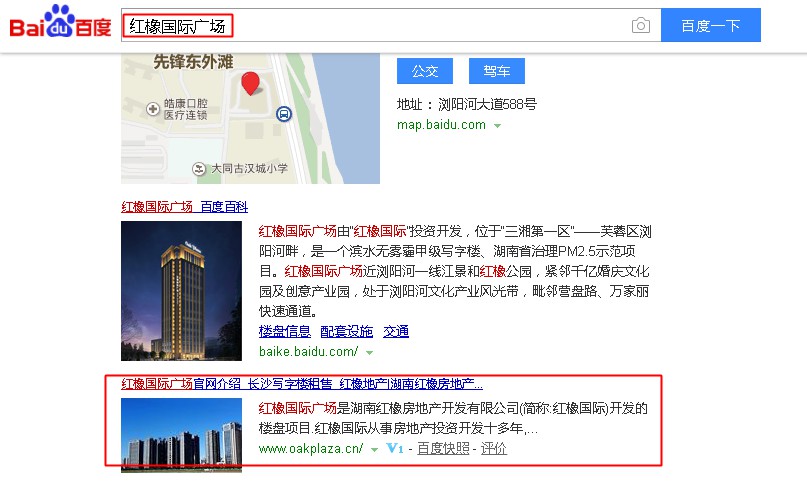Expand arrow next to www.oakplaza.cn/
807x481 pixels.
tap(375, 450)
